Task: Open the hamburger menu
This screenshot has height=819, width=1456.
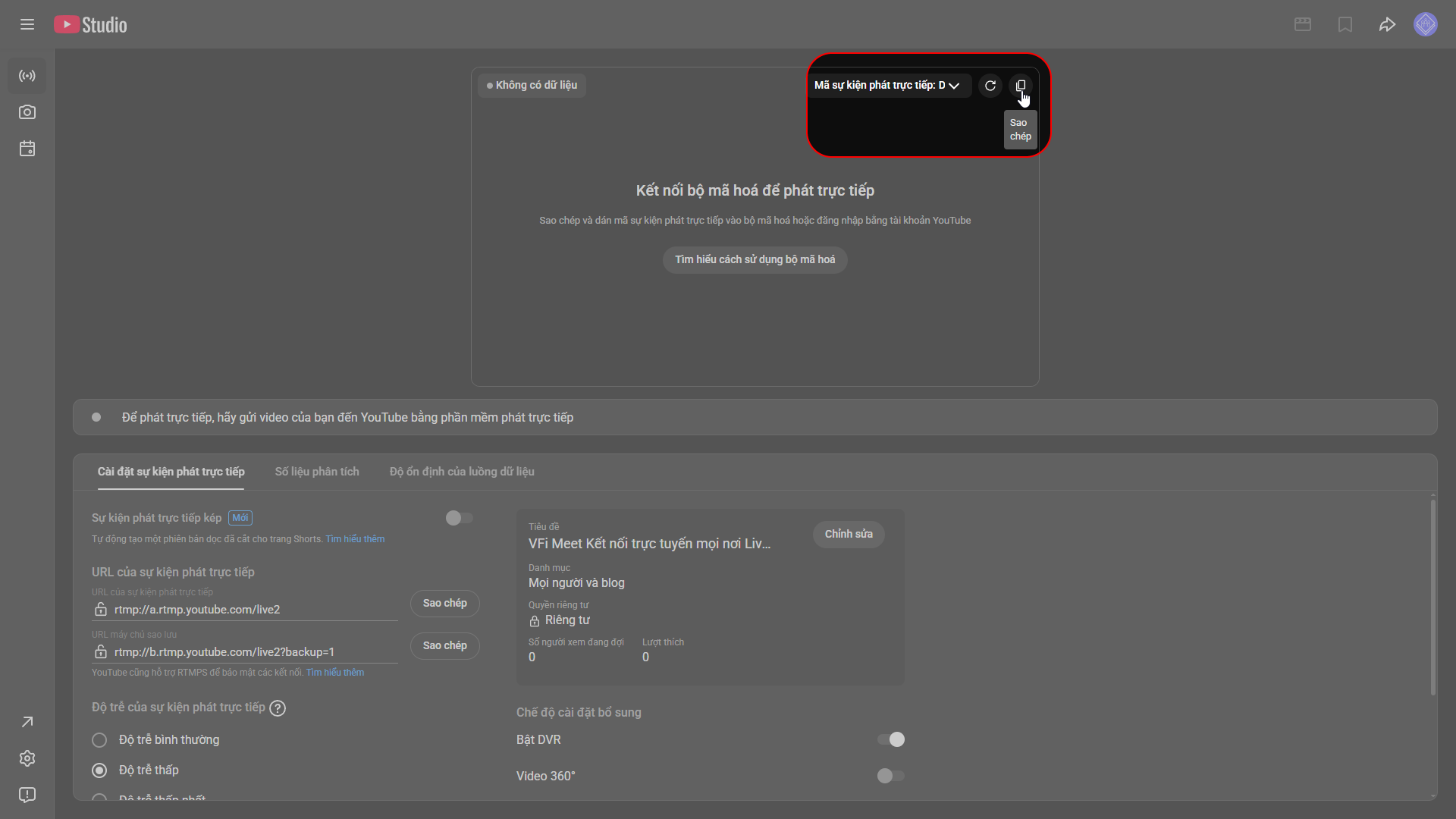Action: pos(27,25)
